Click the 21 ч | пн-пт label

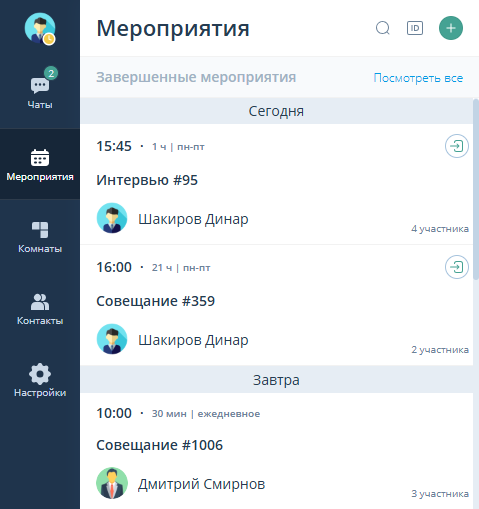pyautogui.click(x=181, y=268)
